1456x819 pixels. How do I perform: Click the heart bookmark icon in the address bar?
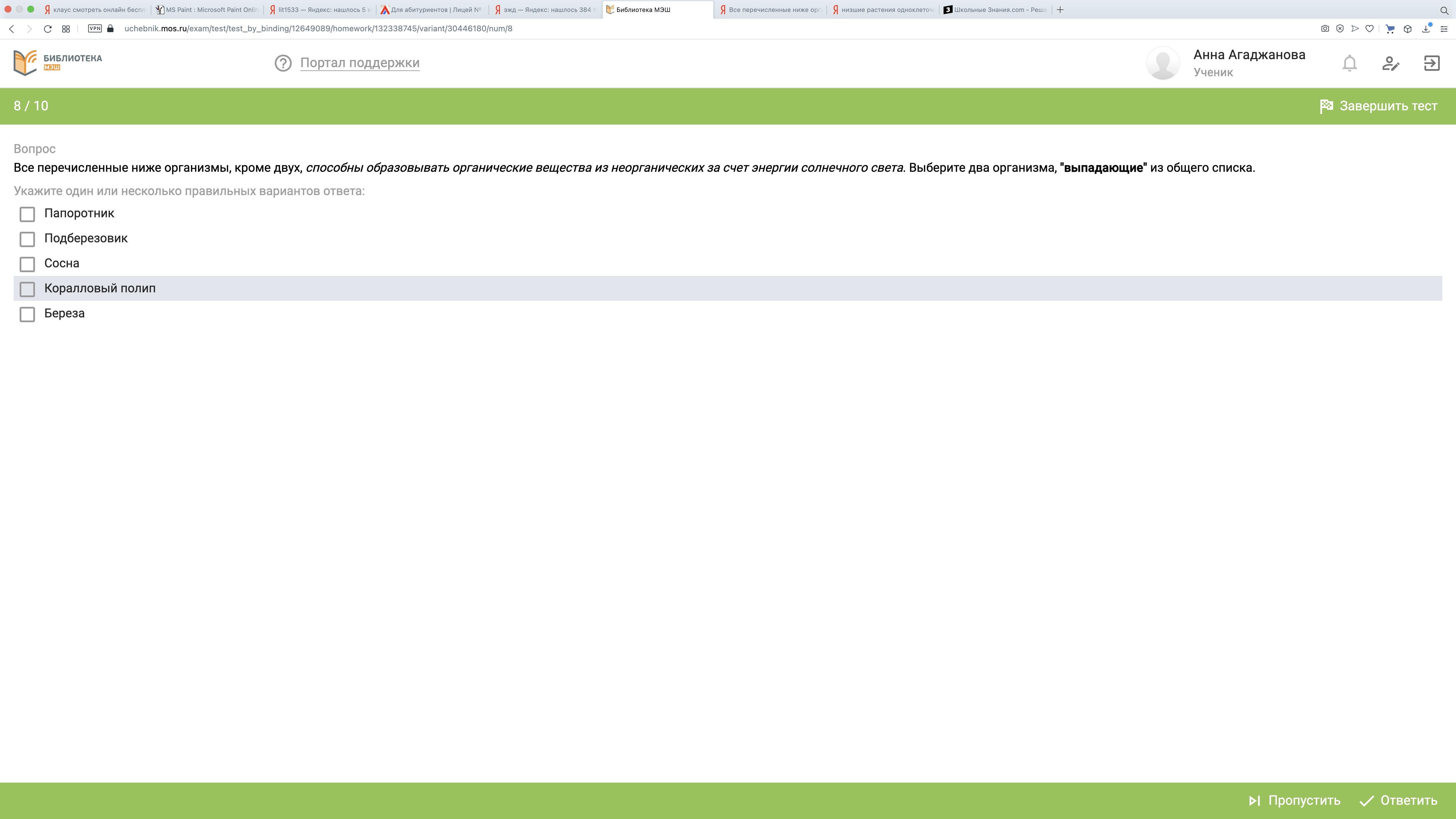point(1369,29)
